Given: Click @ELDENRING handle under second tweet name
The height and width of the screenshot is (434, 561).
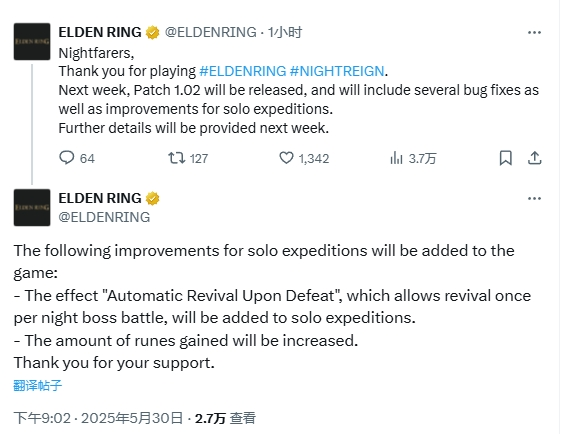Looking at the screenshot, I should tap(104, 217).
